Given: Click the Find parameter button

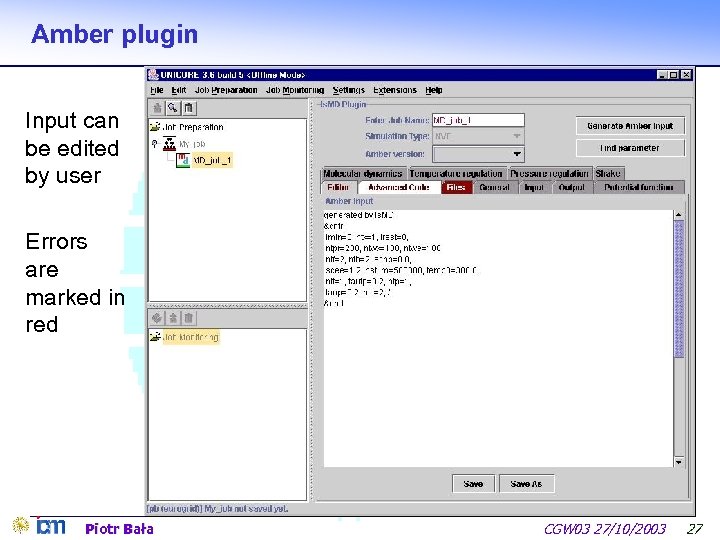Looking at the screenshot, I should (630, 148).
